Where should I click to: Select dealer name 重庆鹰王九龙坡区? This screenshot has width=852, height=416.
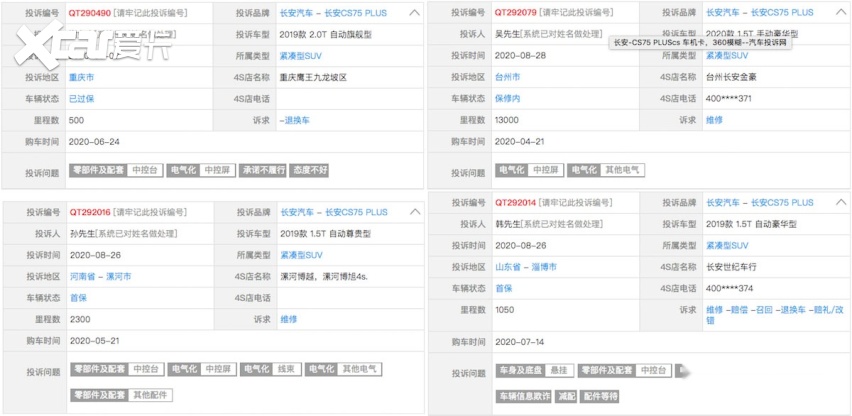[x=313, y=77]
